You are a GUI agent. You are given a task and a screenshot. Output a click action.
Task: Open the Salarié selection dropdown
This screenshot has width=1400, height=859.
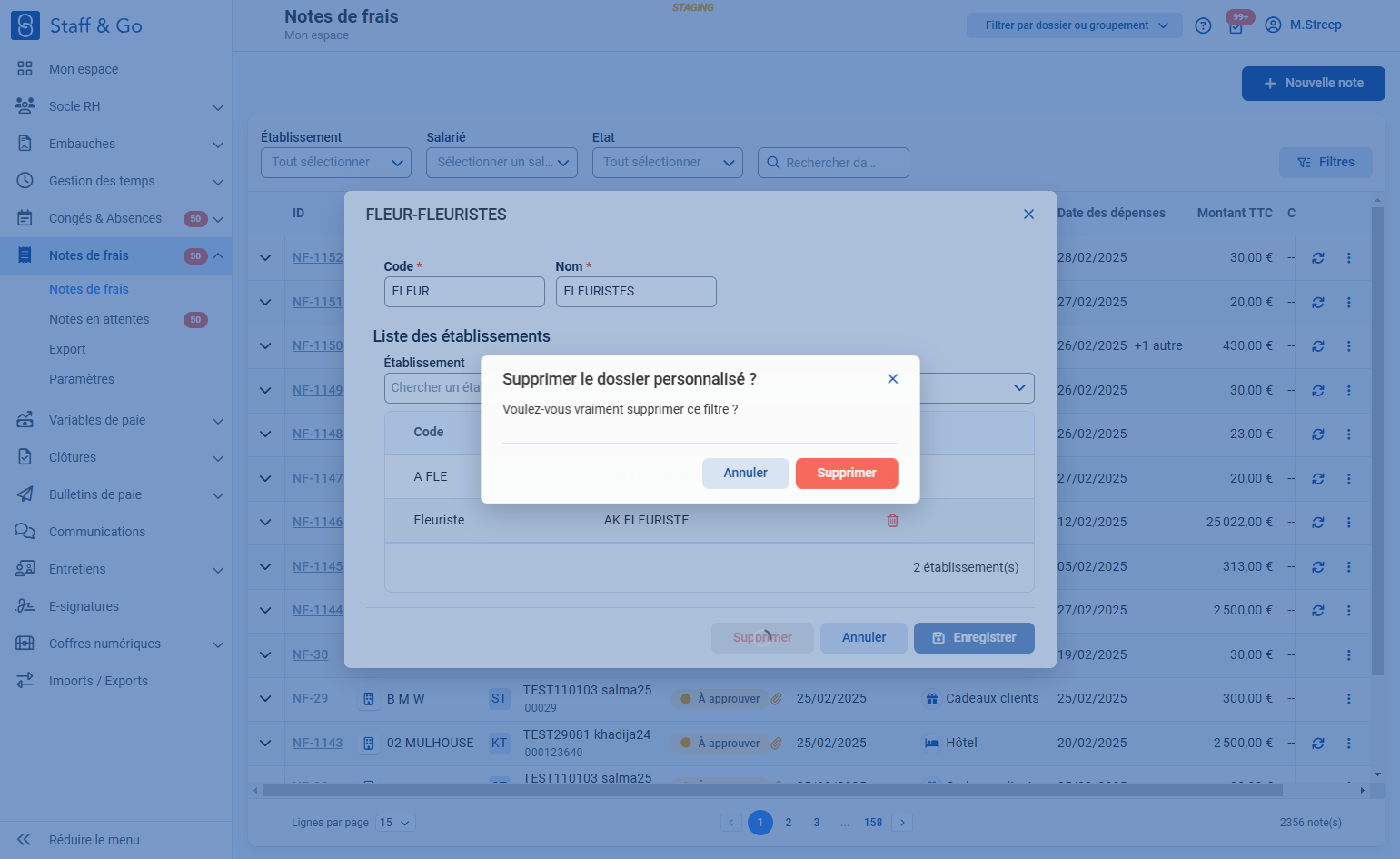point(501,163)
